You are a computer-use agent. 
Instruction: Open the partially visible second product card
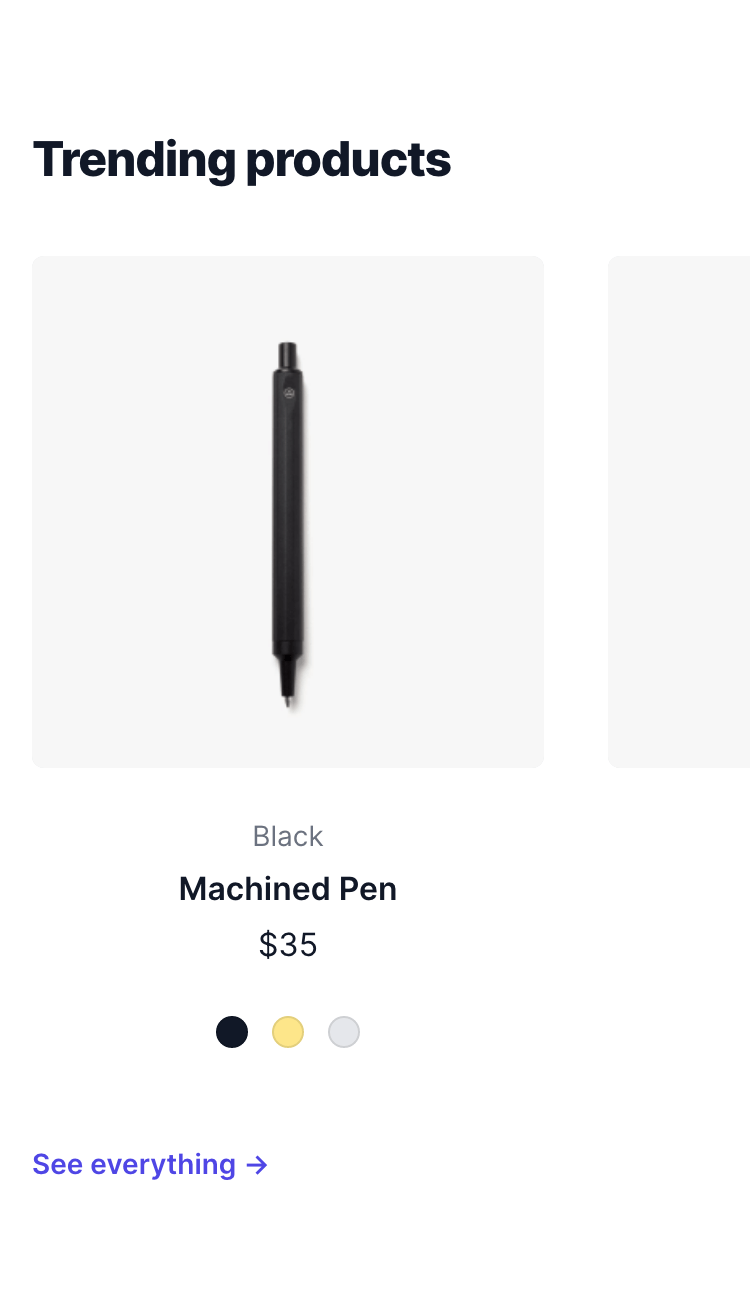pyautogui.click(x=679, y=512)
